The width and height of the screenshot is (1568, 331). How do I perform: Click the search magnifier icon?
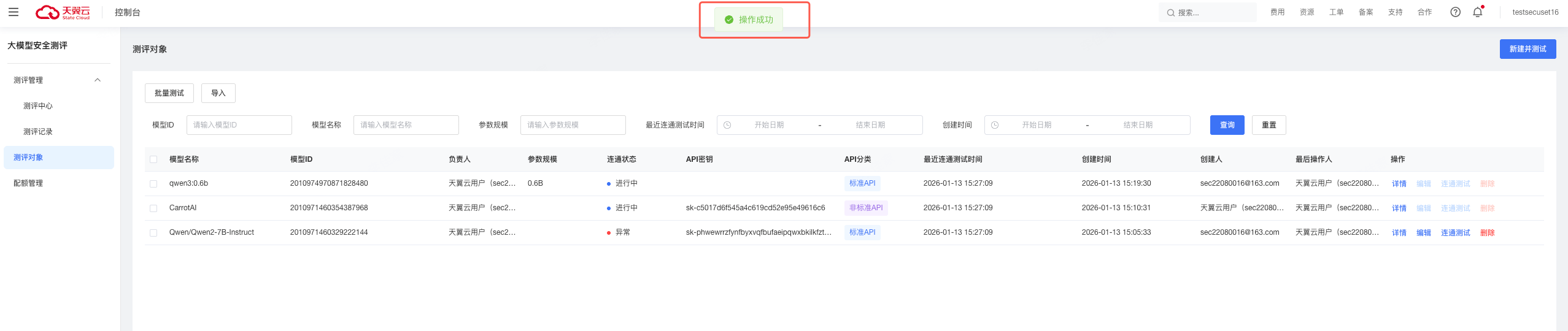coord(1171,13)
